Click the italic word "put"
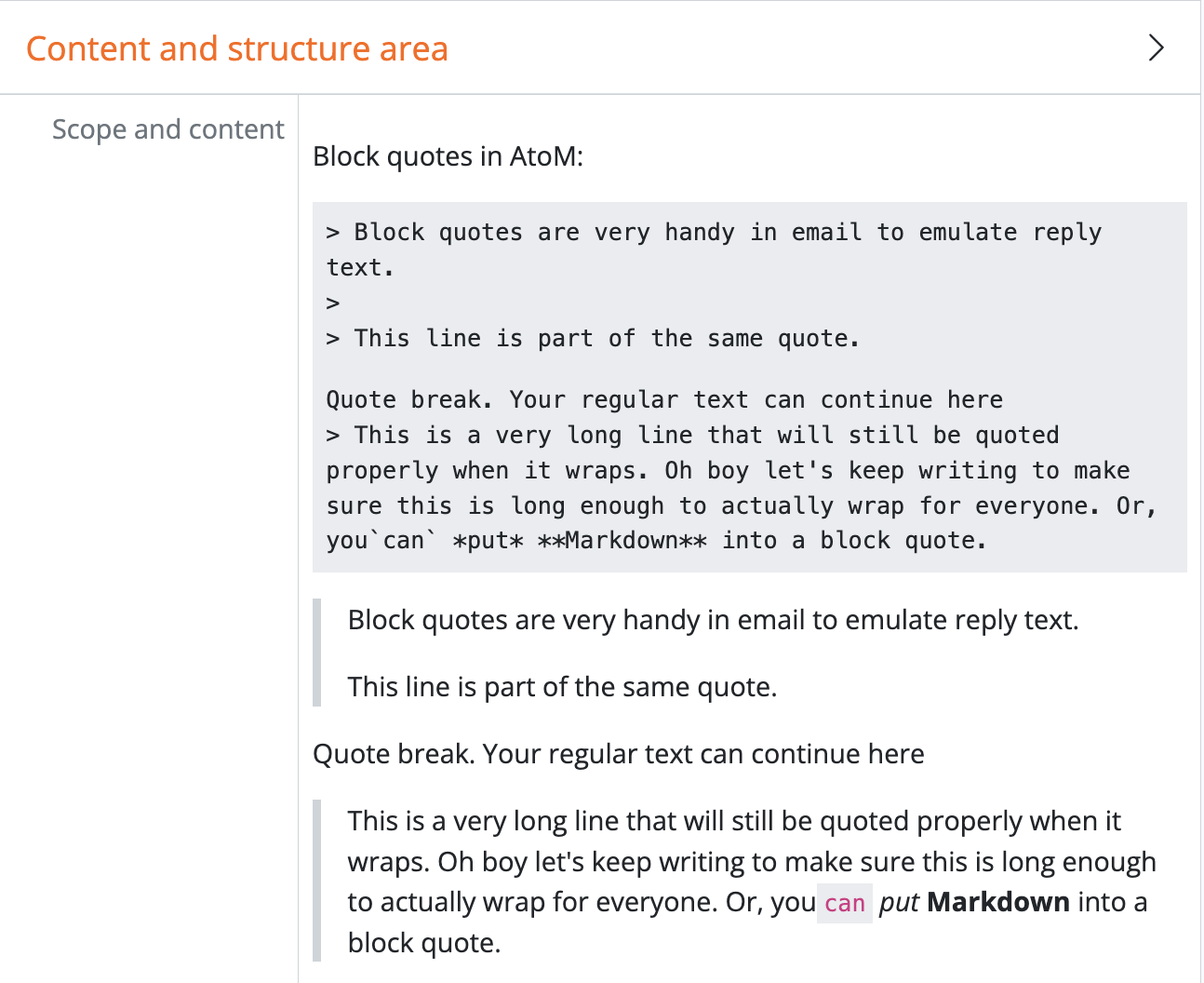The image size is (1204, 983). point(899,902)
